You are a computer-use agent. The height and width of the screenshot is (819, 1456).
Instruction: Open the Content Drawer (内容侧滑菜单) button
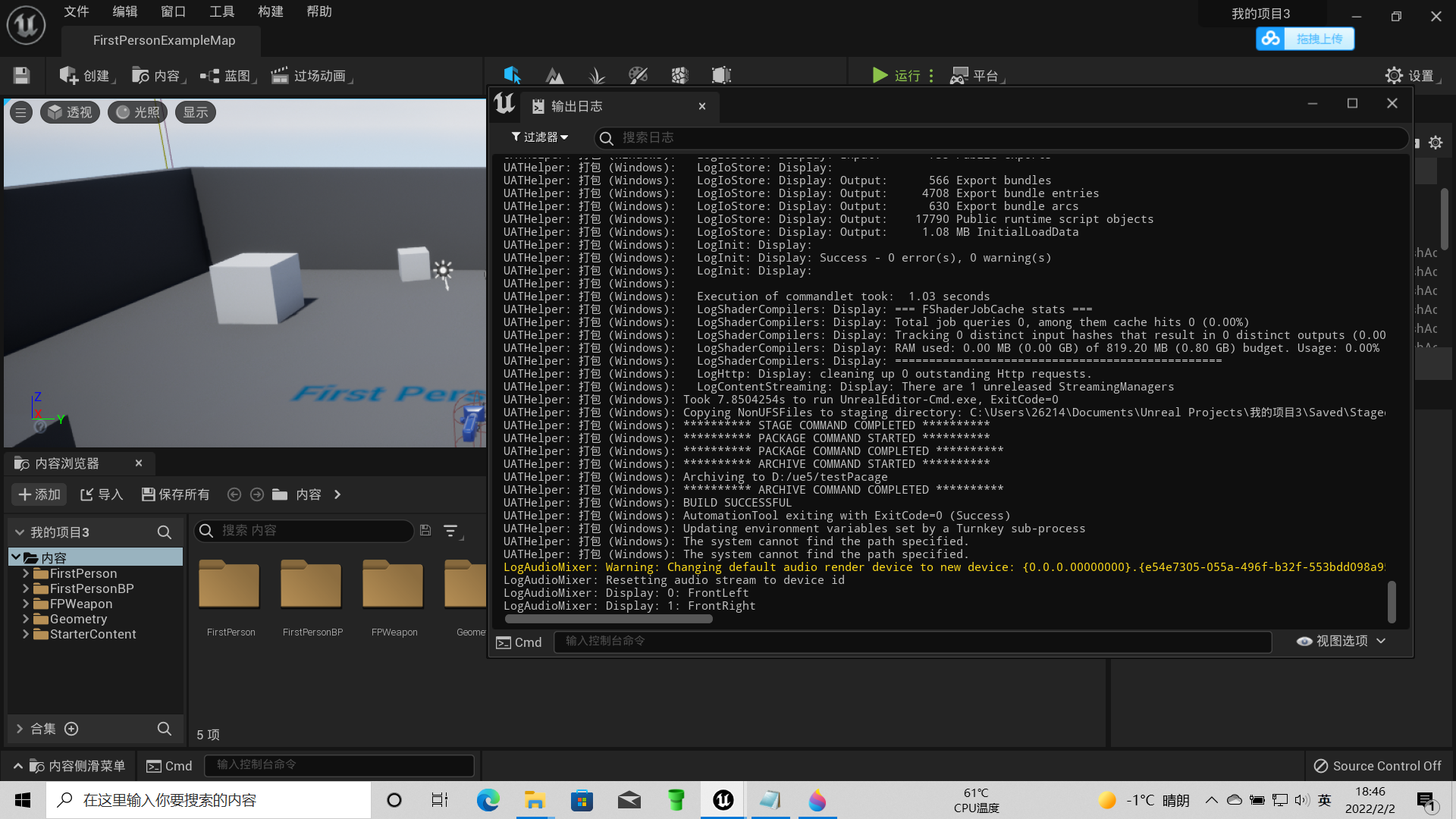[x=69, y=766]
